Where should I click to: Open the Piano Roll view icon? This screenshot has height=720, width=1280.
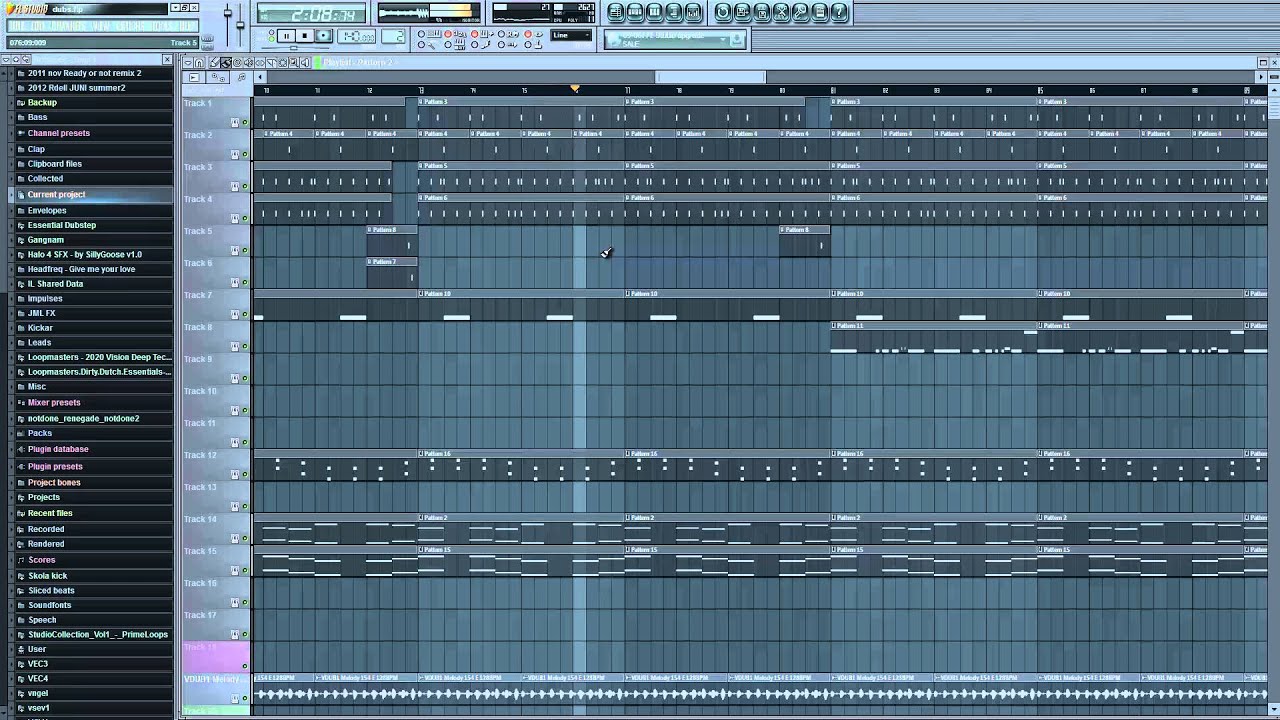[654, 12]
